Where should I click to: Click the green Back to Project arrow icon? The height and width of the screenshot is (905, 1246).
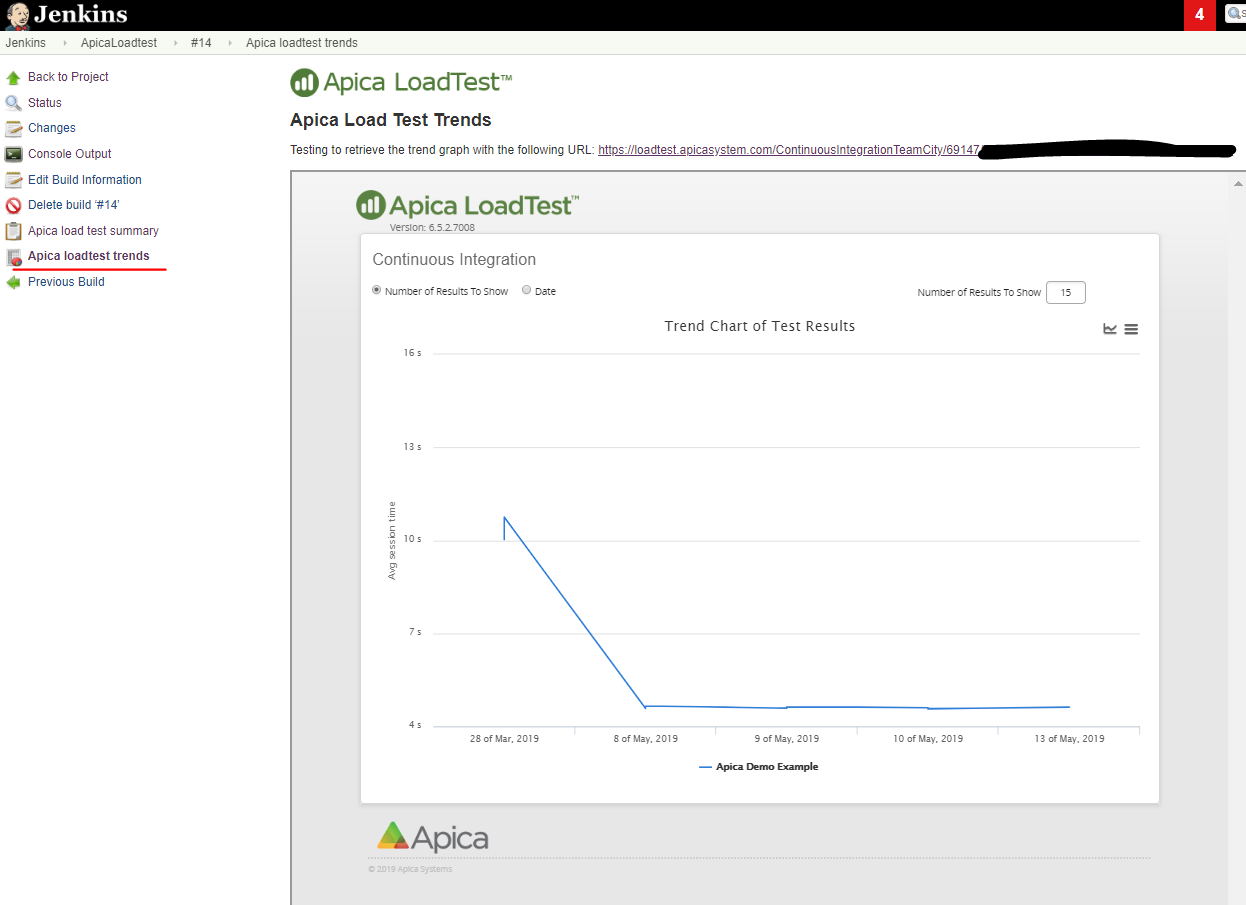pos(13,77)
